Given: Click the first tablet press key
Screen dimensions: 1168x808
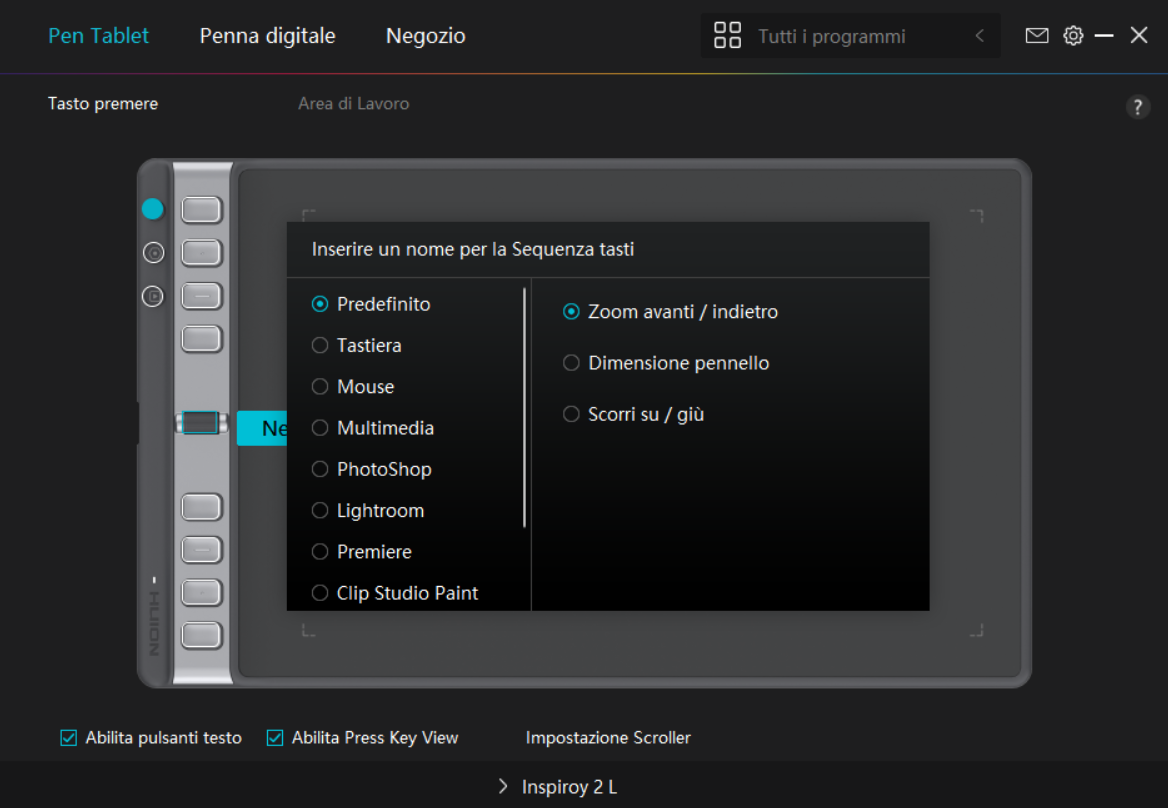Looking at the screenshot, I should tap(202, 210).
